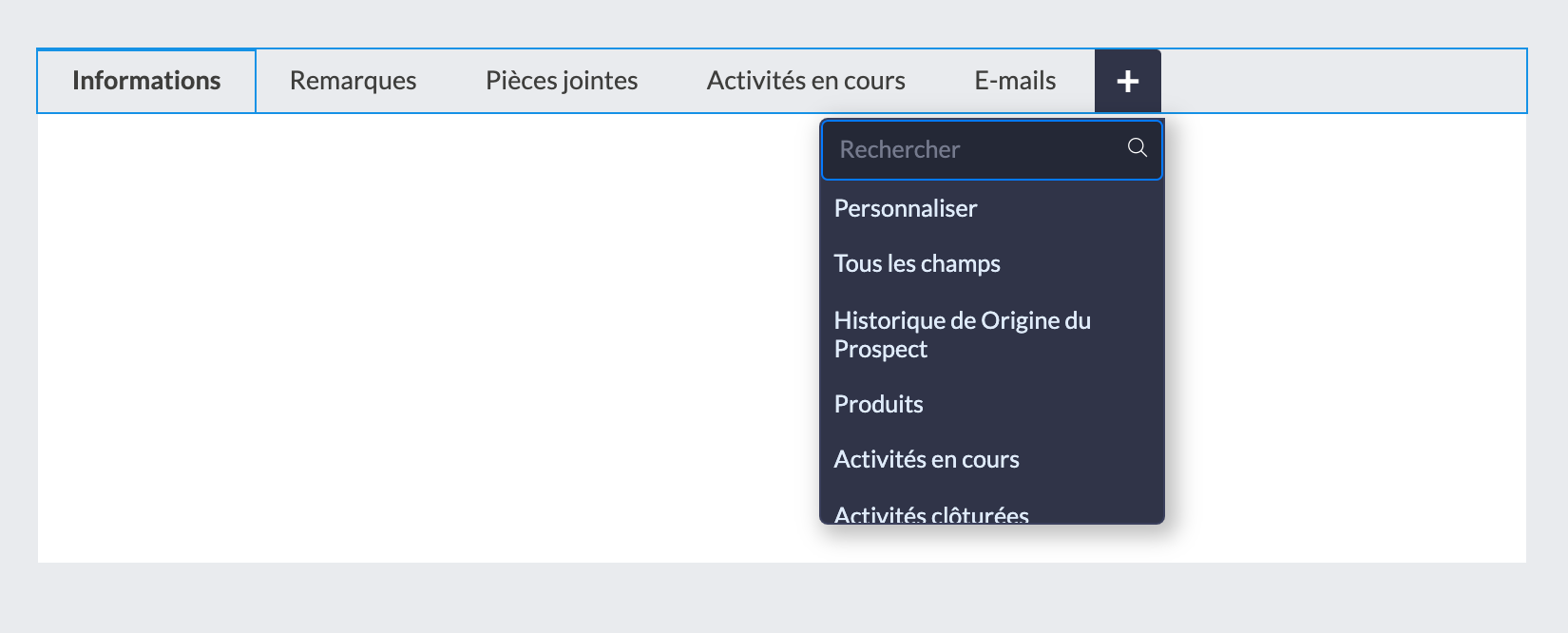Viewport: 1568px width, 633px height.
Task: Click Activités clôturées at the list bottom
Action: tap(931, 514)
